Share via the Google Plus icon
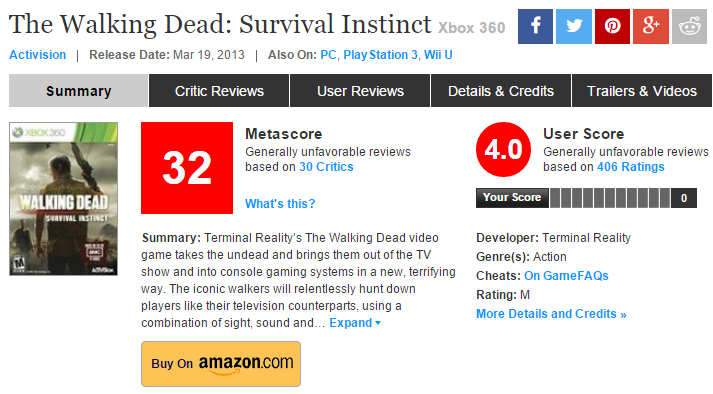This screenshot has height=394, width=713. pyautogui.click(x=651, y=26)
